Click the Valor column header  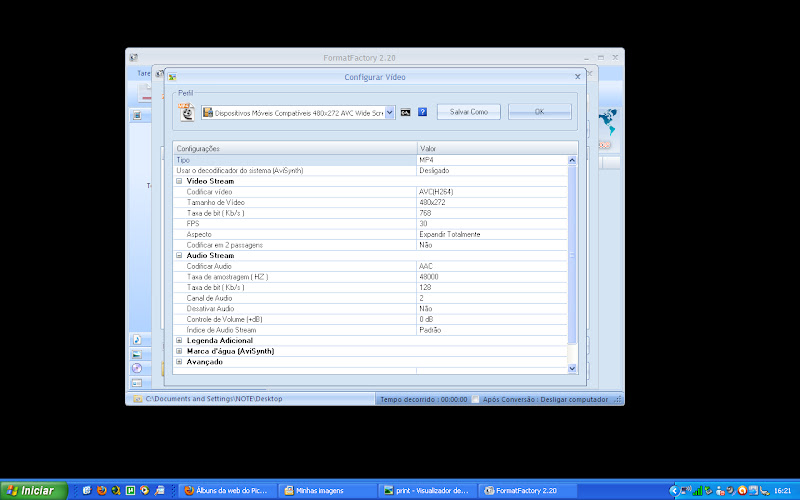pyautogui.click(x=497, y=148)
